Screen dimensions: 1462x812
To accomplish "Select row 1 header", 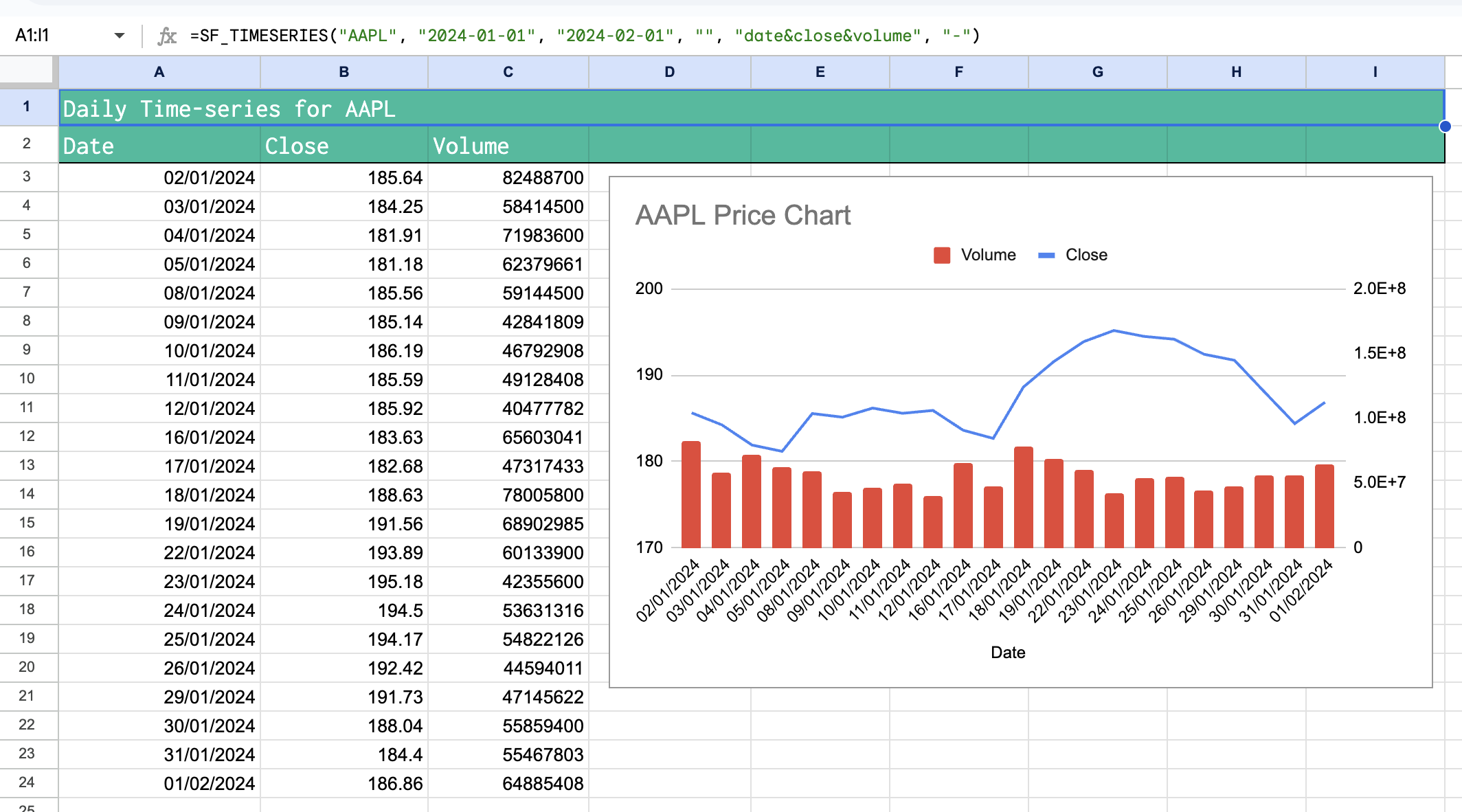I will coord(27,107).
